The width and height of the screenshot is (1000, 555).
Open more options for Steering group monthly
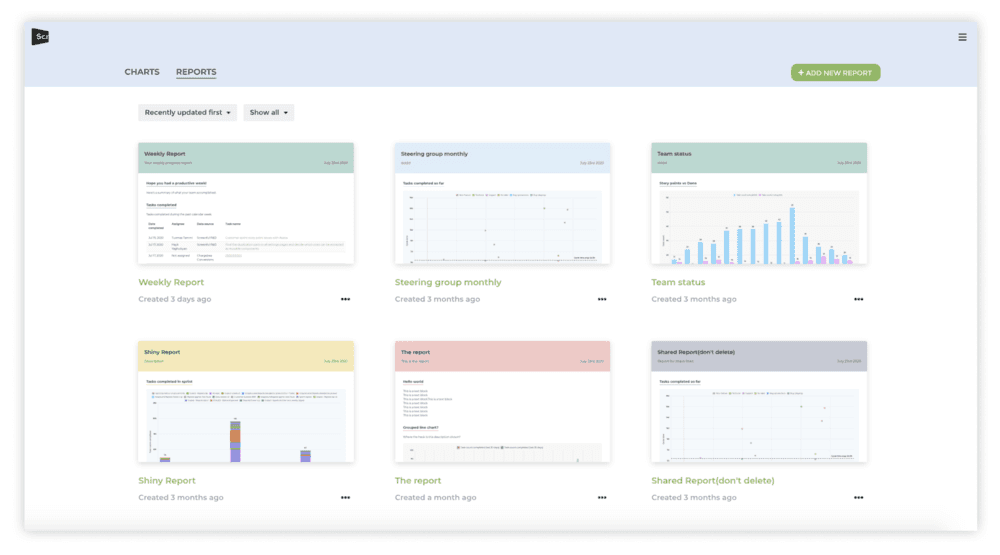click(x=601, y=299)
